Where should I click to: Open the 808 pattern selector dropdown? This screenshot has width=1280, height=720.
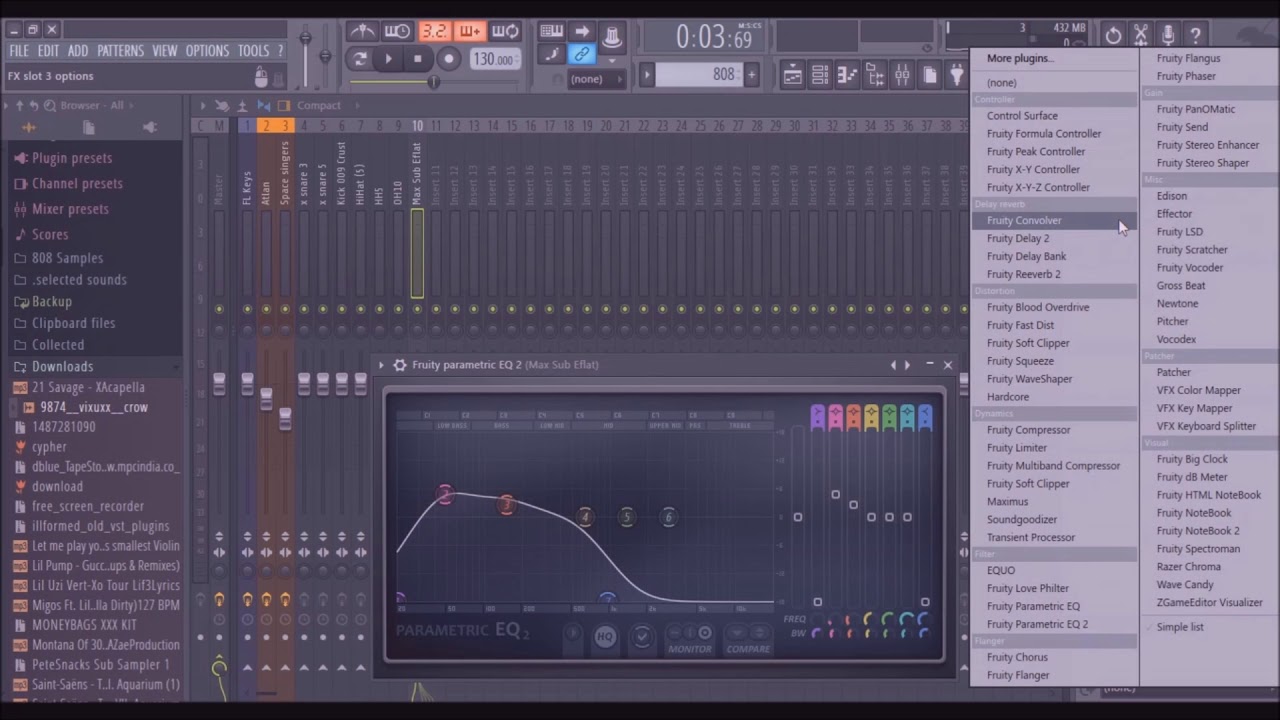coord(698,74)
